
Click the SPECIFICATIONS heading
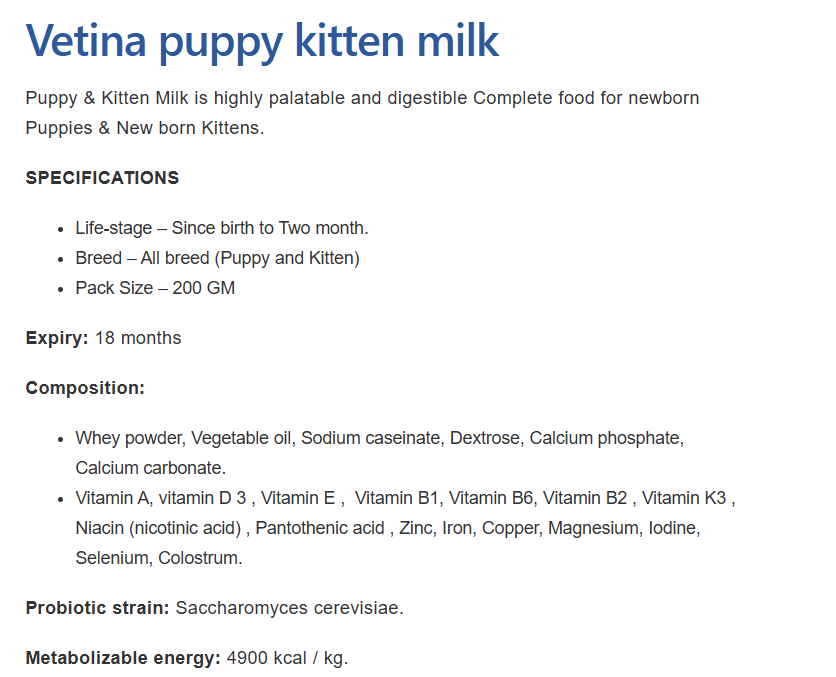(102, 178)
